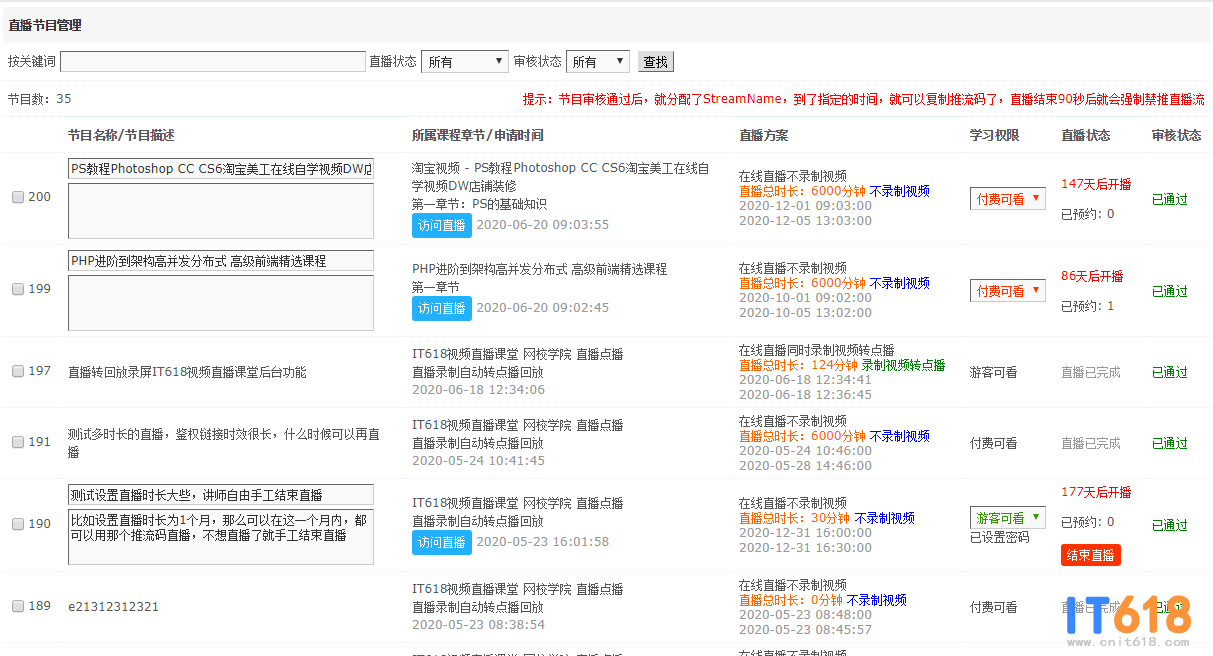Mark the checkbox for program 190
This screenshot has width=1213, height=656.
pyautogui.click(x=18, y=525)
